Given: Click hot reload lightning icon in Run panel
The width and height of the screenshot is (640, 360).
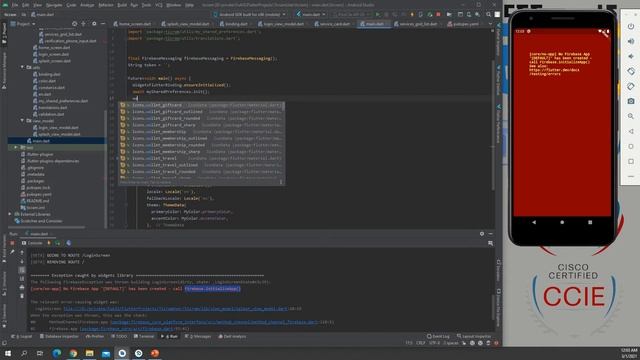Looking at the screenshot, I should [49, 243].
